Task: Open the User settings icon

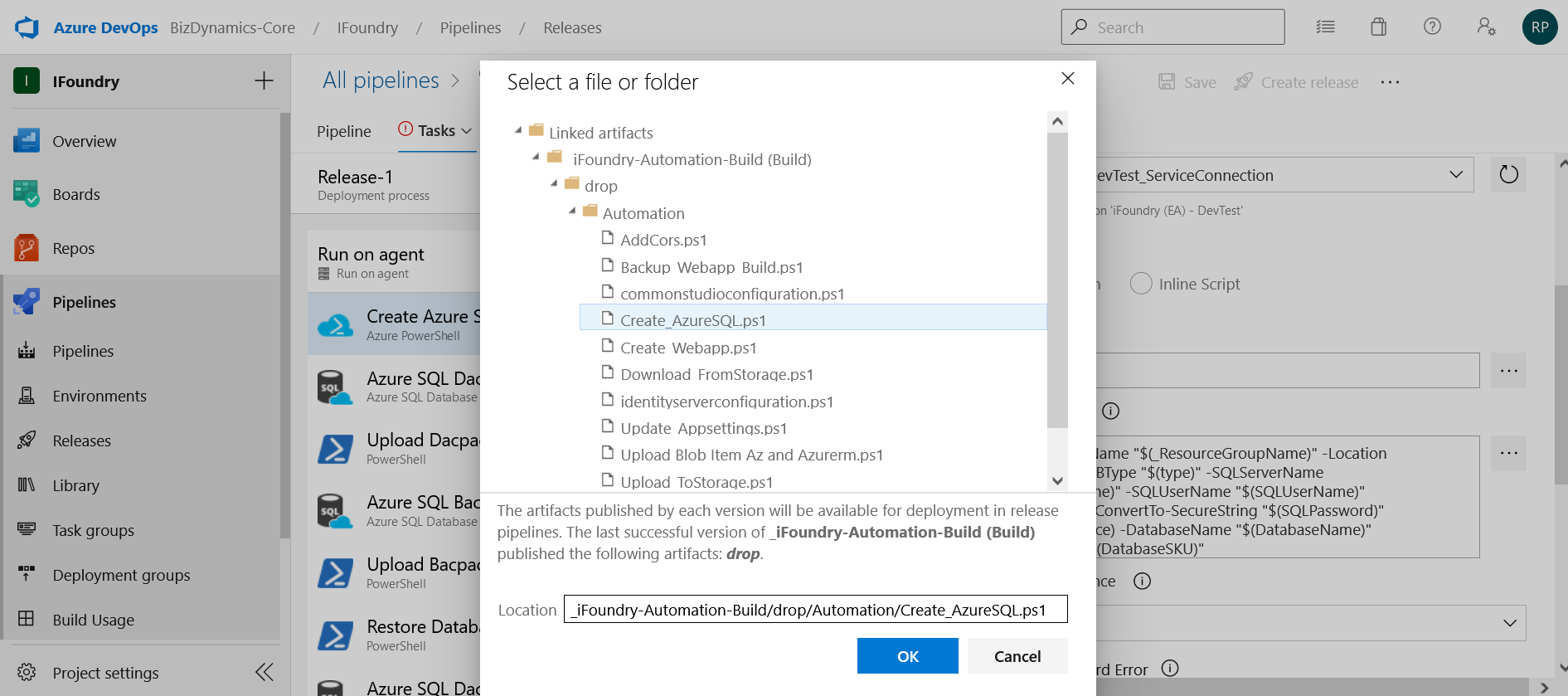Action: tap(1486, 27)
